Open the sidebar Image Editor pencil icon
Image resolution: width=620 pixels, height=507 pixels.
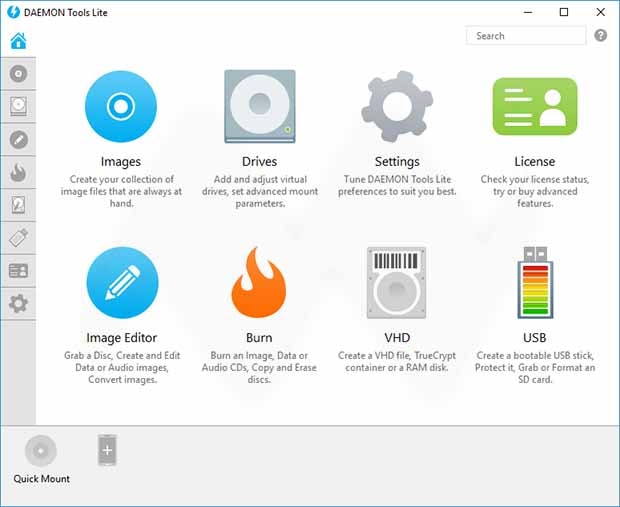[18, 140]
